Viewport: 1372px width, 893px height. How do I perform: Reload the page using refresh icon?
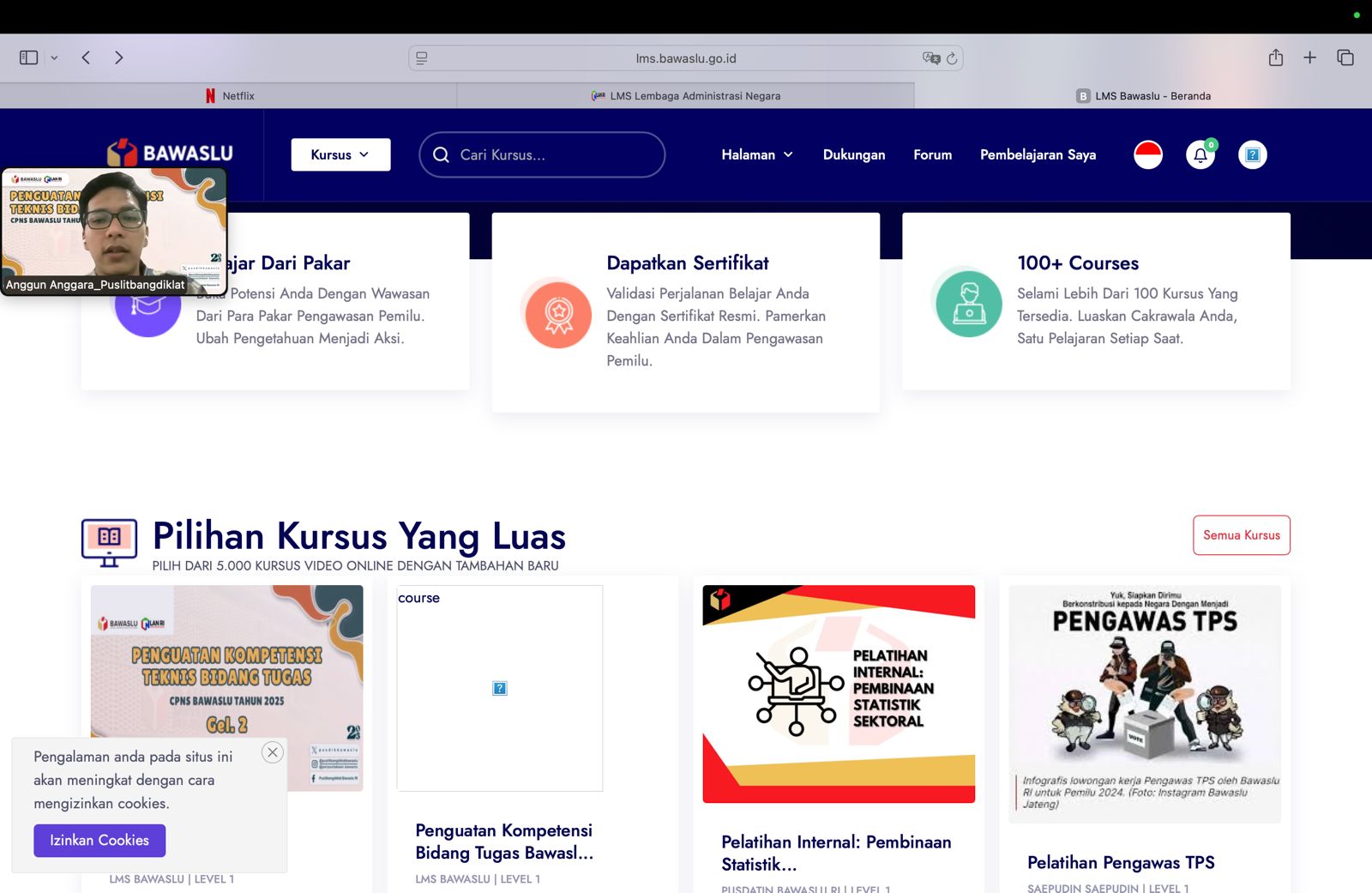click(952, 58)
